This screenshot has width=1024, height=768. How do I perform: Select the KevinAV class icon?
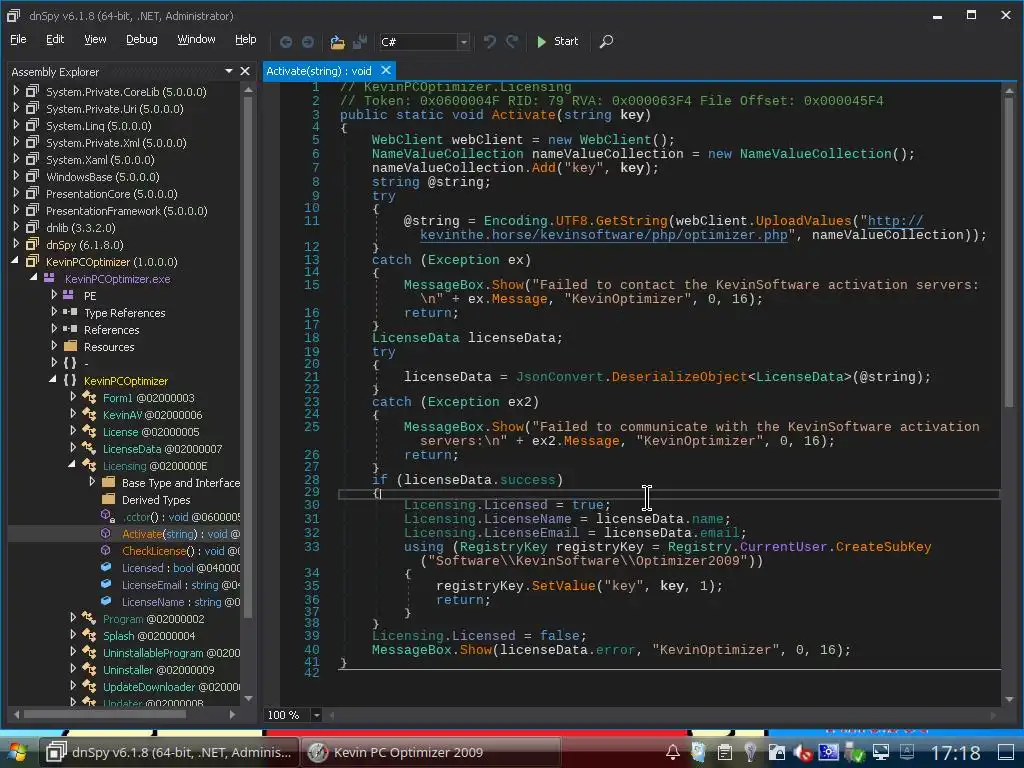[x=89, y=415]
